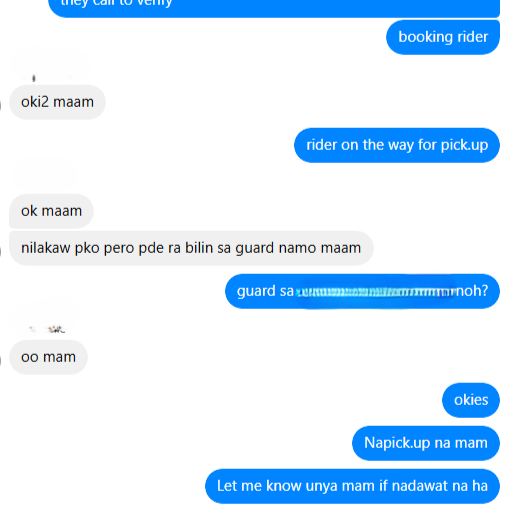Click the 'Napick.up na mam' message
The width and height of the screenshot is (507, 507).
(x=426, y=443)
